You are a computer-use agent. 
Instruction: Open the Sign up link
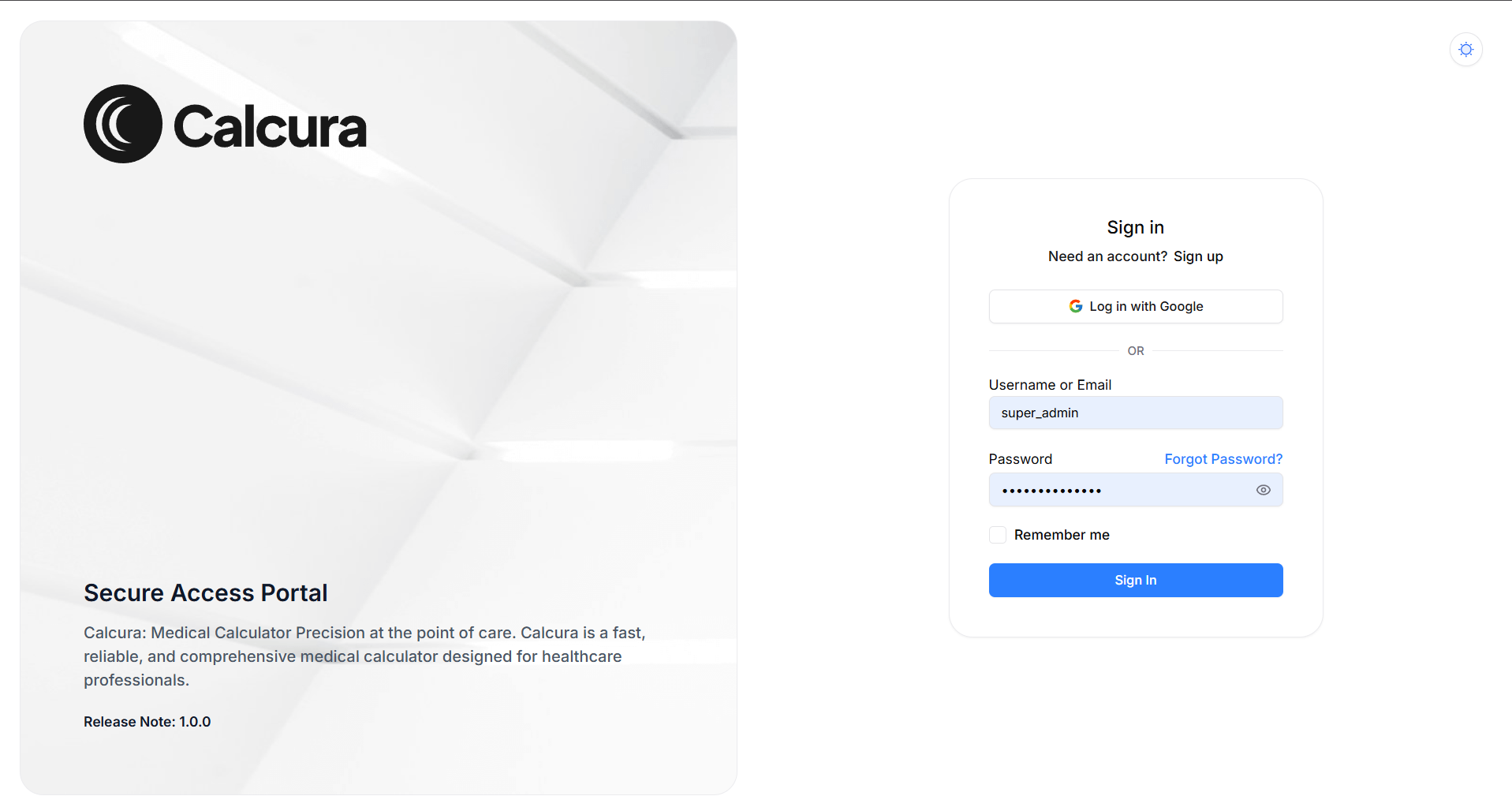point(1197,256)
